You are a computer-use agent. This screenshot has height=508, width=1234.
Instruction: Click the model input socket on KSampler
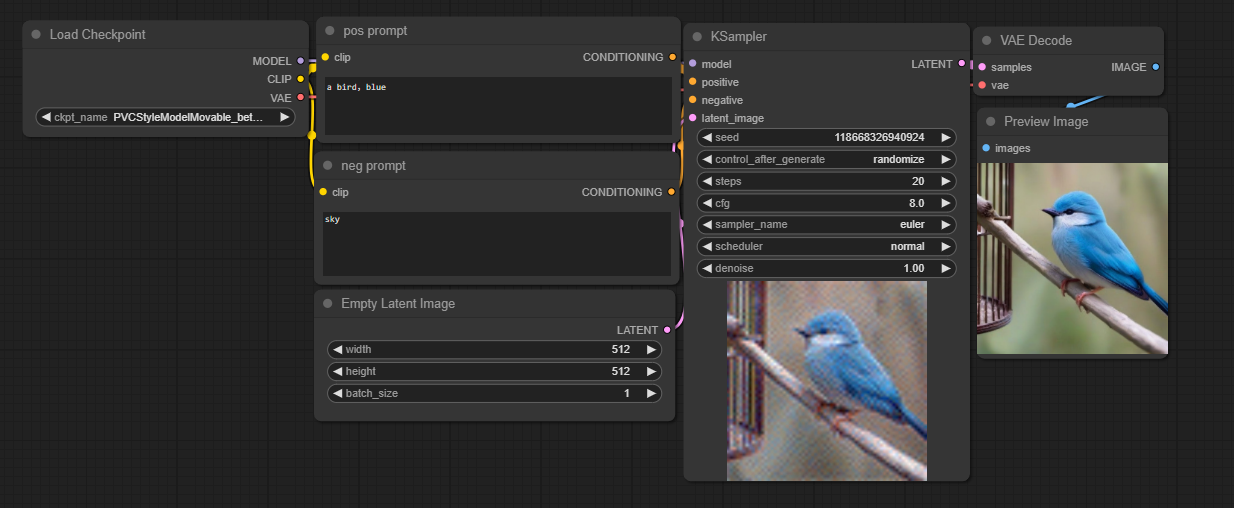692,64
